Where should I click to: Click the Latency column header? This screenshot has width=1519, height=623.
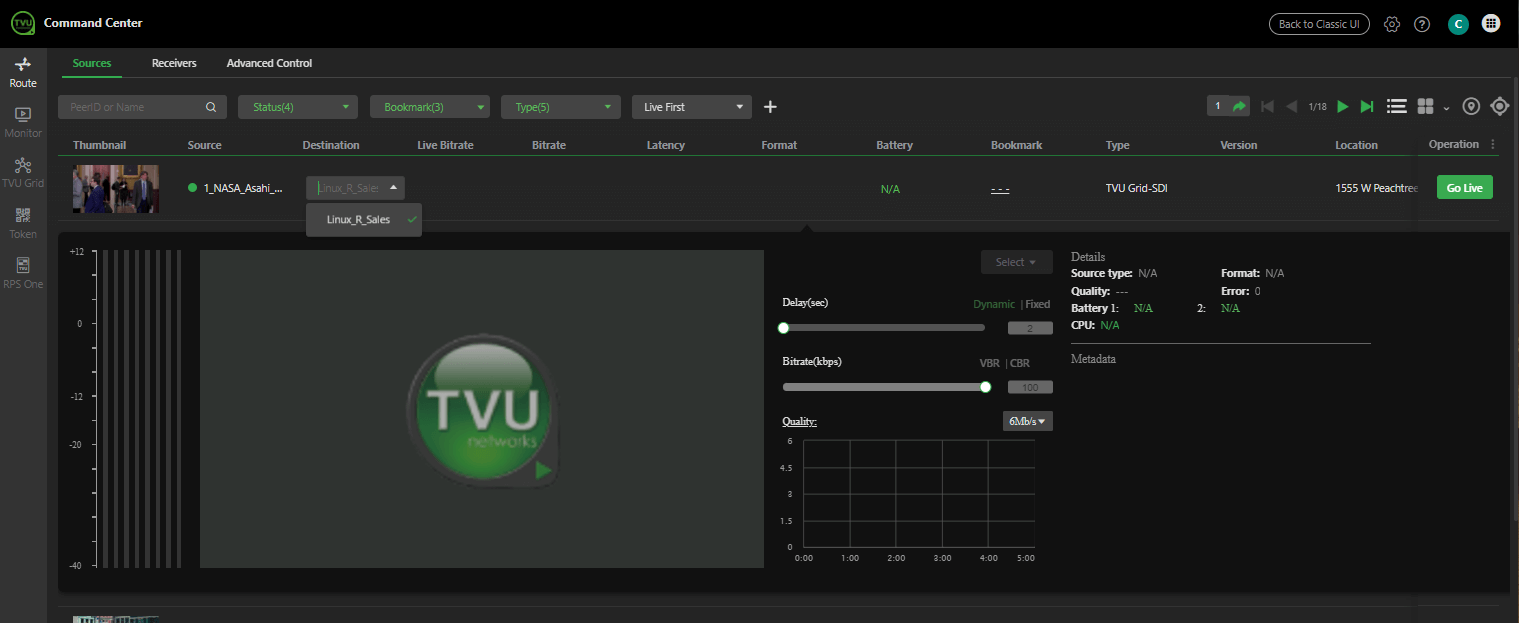[666, 145]
